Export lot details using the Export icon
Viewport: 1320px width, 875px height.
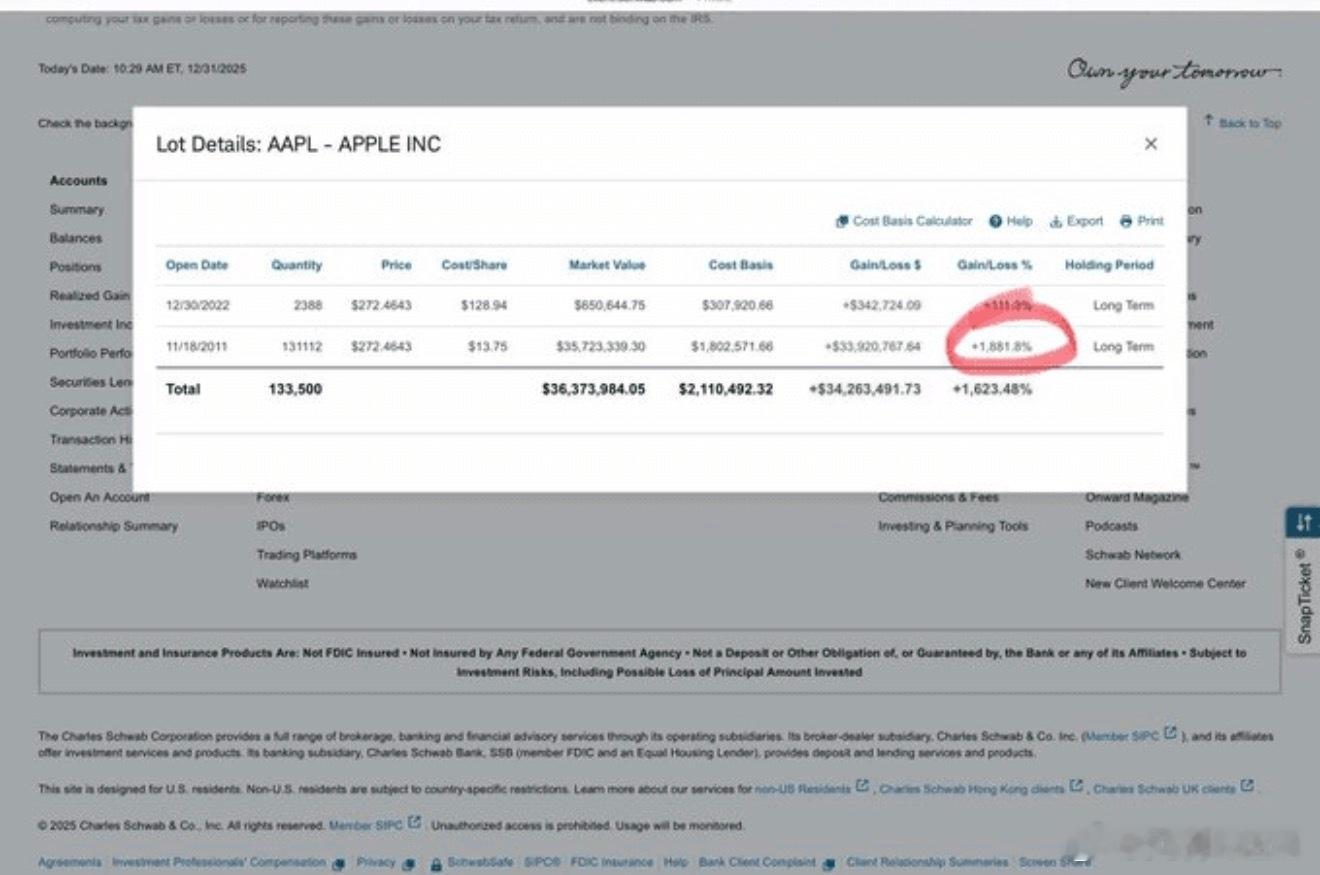click(1055, 221)
